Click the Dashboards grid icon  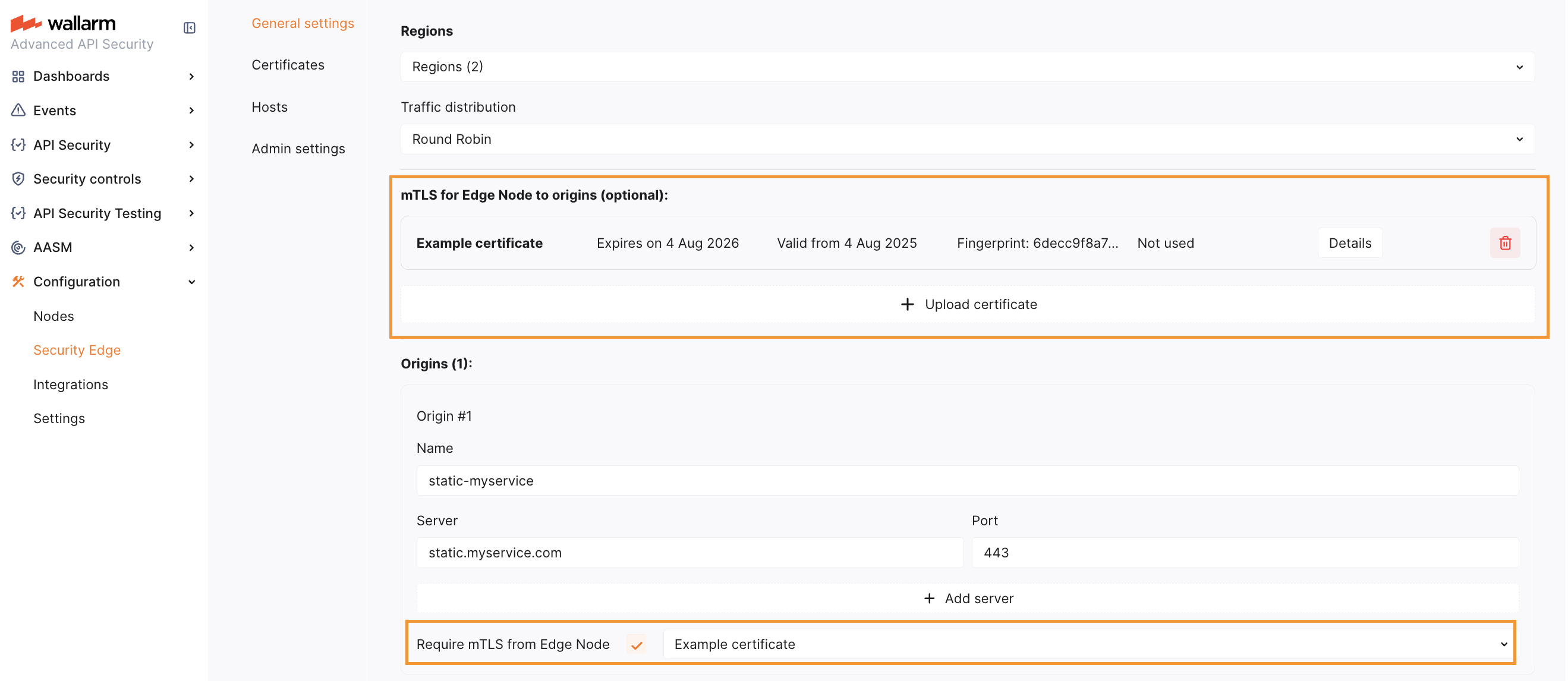click(x=18, y=76)
